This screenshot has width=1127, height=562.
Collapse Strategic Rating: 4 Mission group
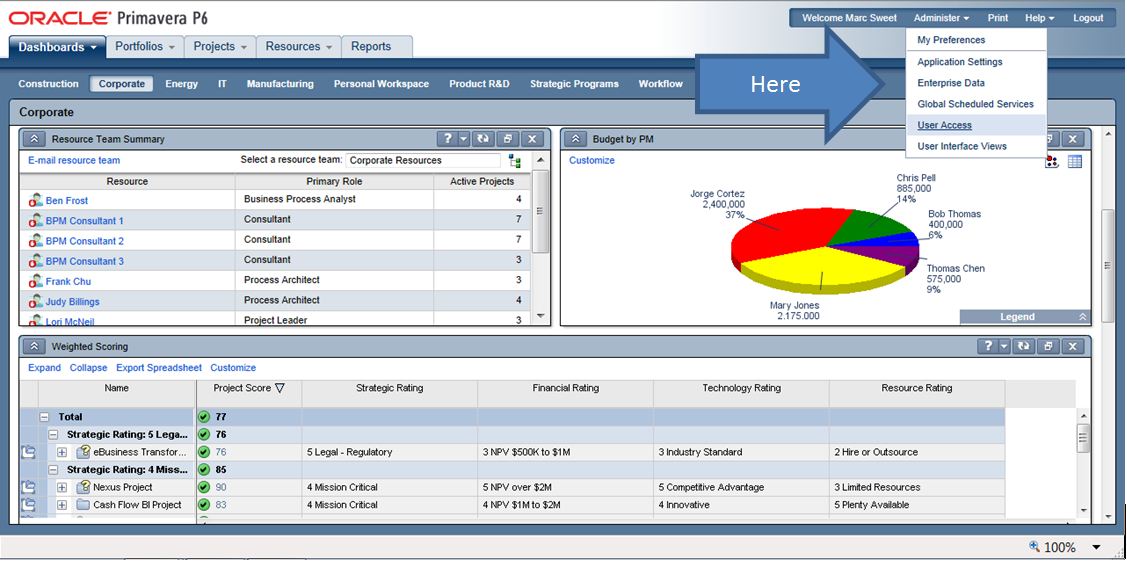53,470
